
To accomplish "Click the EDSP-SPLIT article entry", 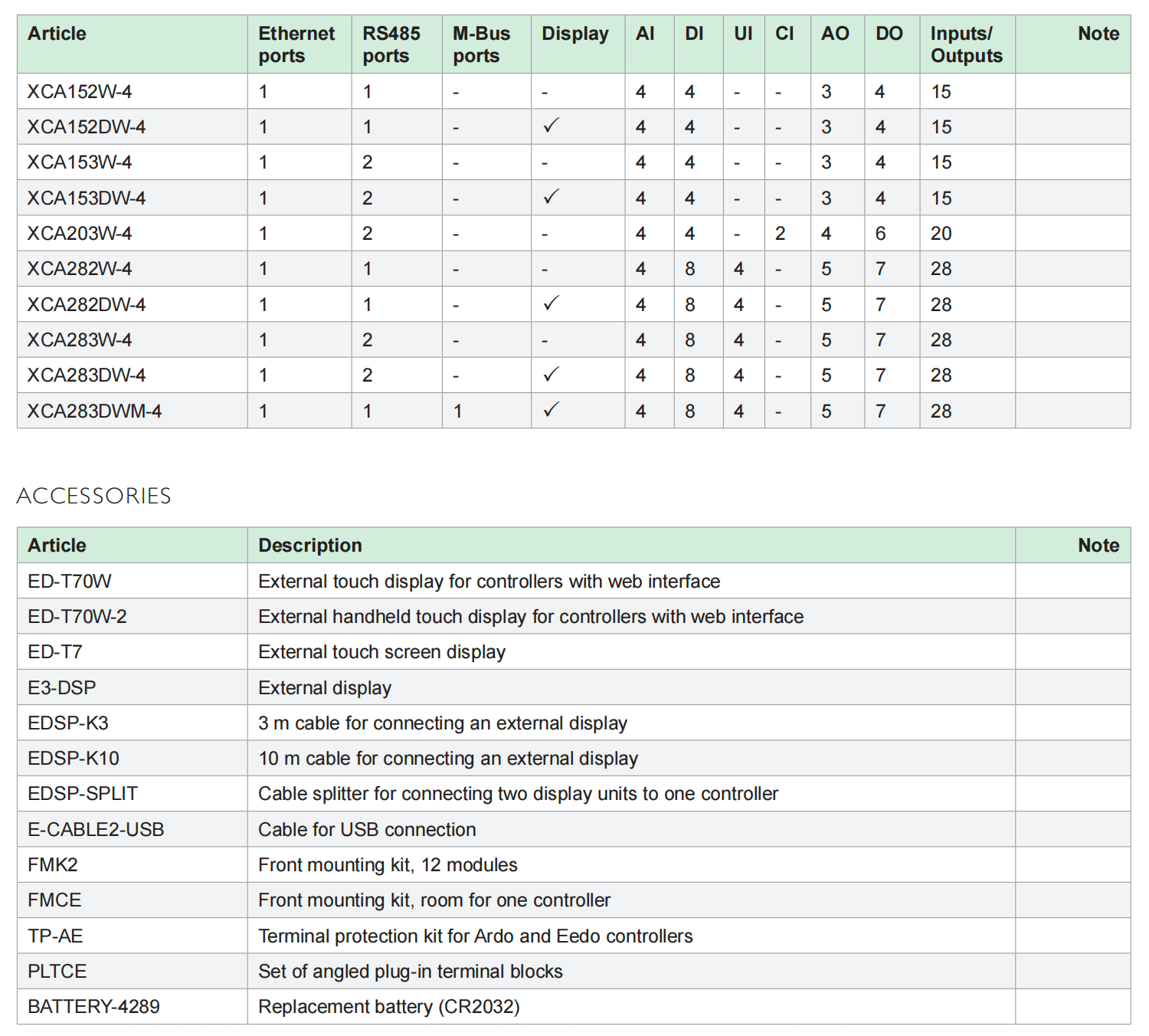I will coord(83,794).
